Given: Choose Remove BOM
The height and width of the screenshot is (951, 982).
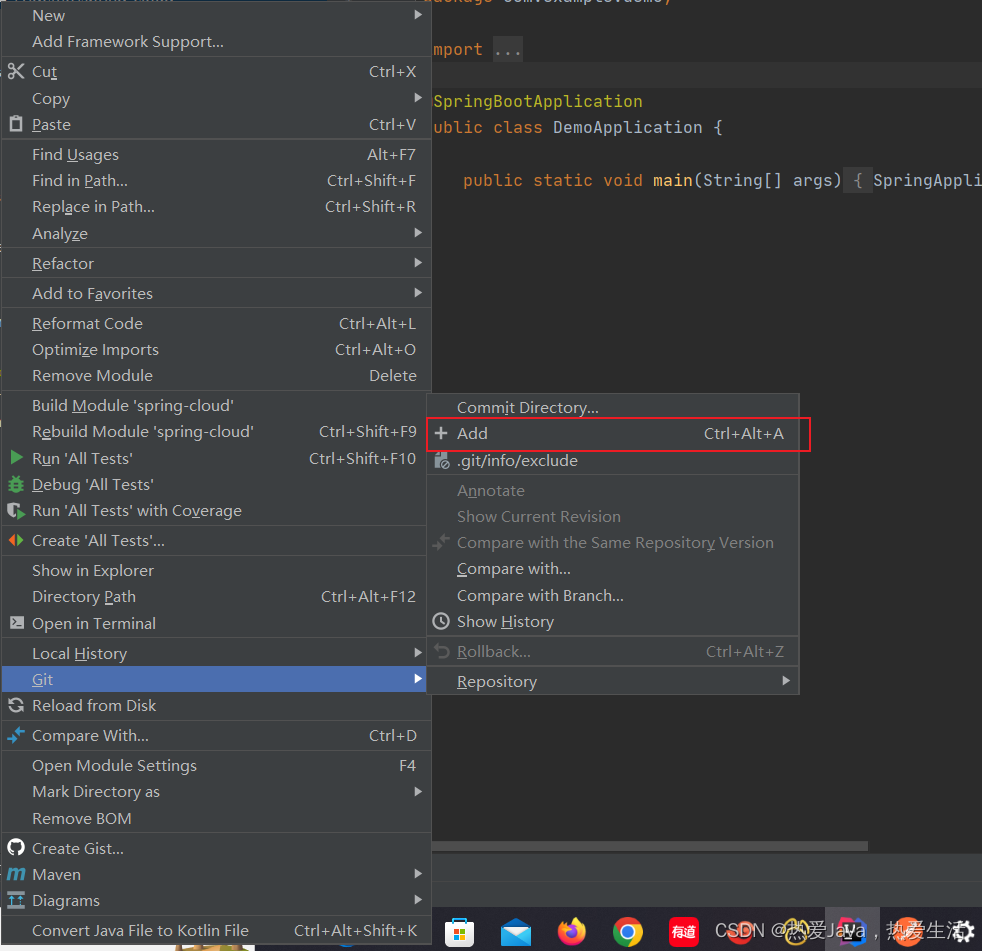Looking at the screenshot, I should [x=216, y=818].
